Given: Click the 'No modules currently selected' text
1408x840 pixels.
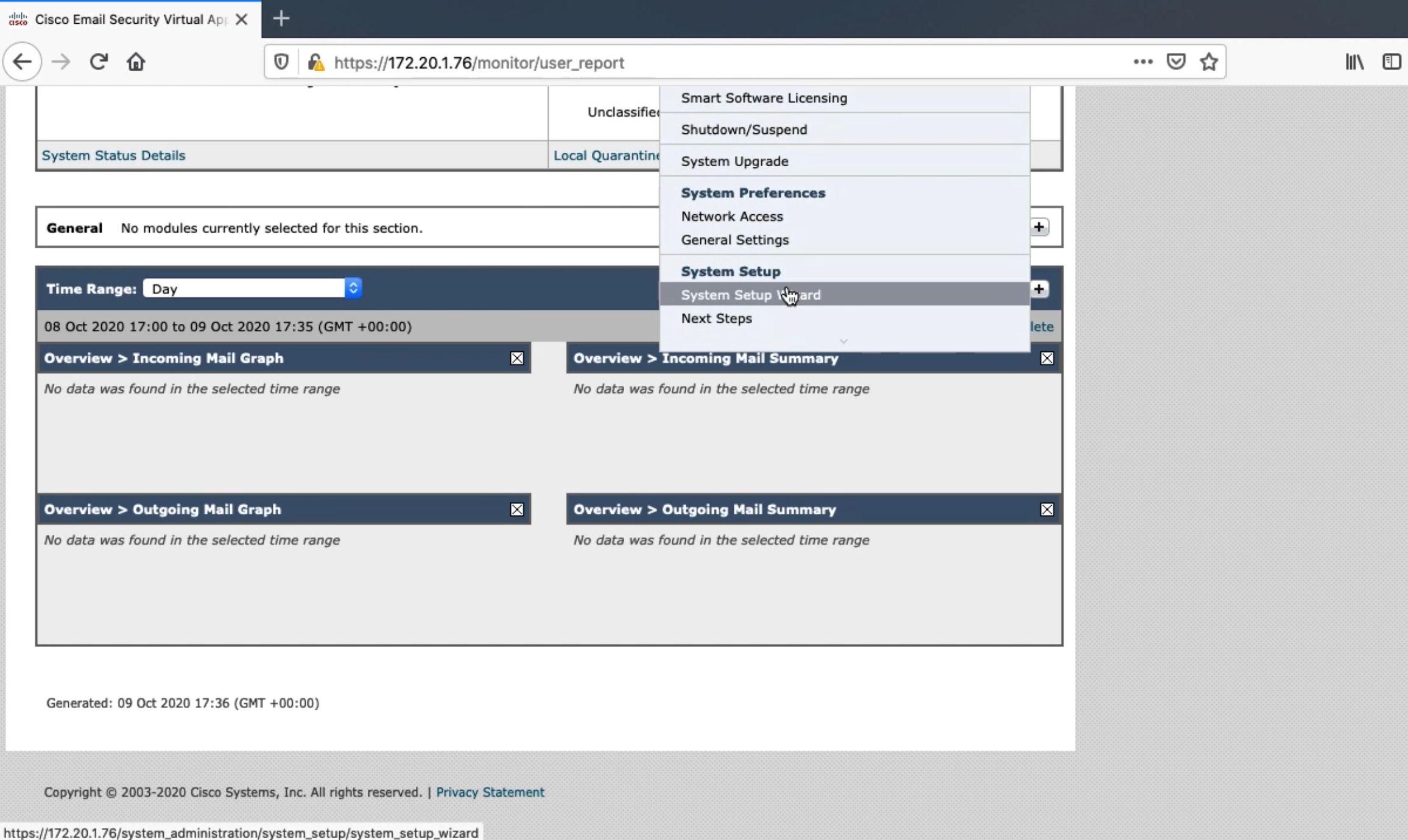Looking at the screenshot, I should pos(272,228).
